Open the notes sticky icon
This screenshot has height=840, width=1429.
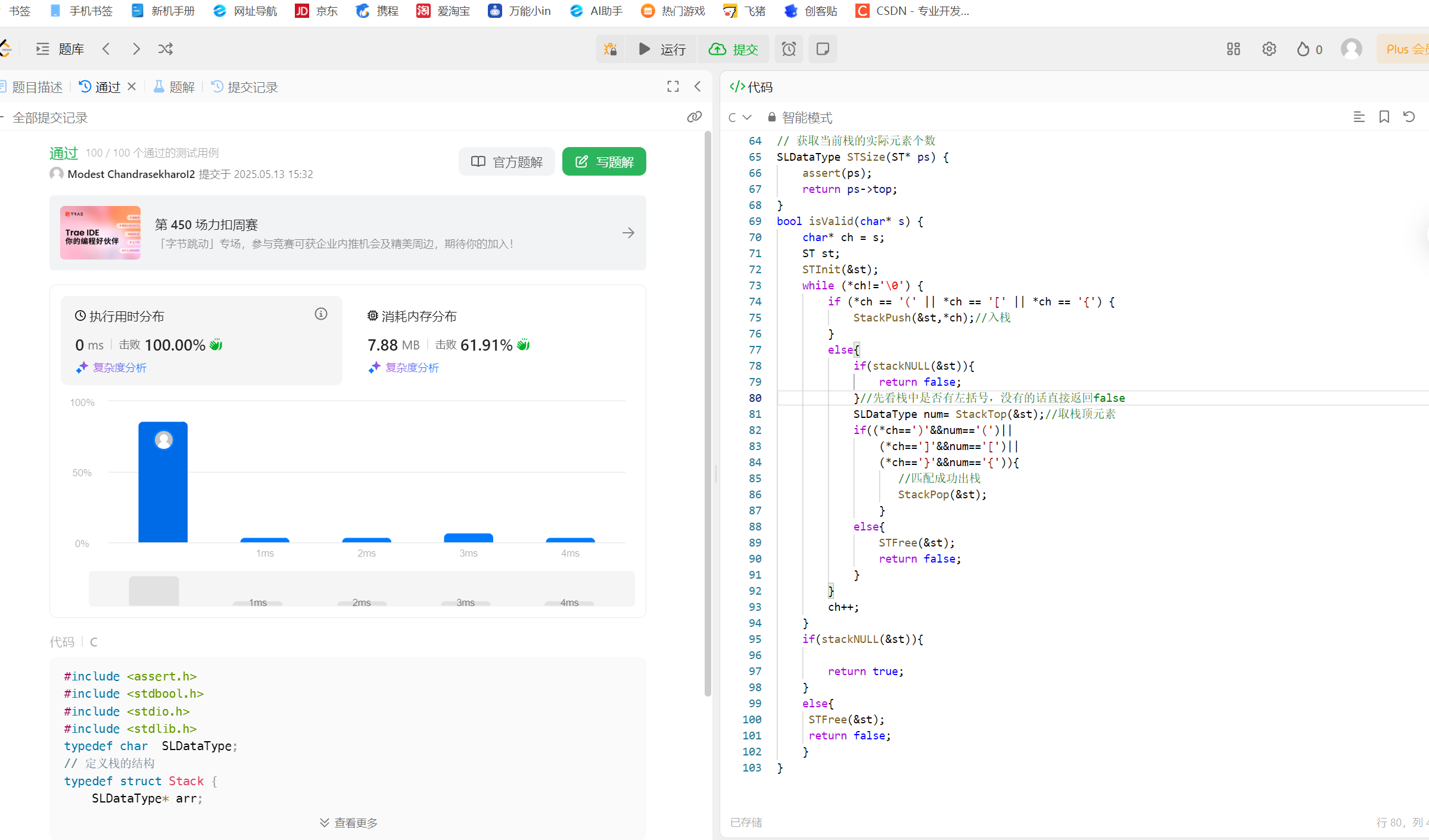pos(823,49)
